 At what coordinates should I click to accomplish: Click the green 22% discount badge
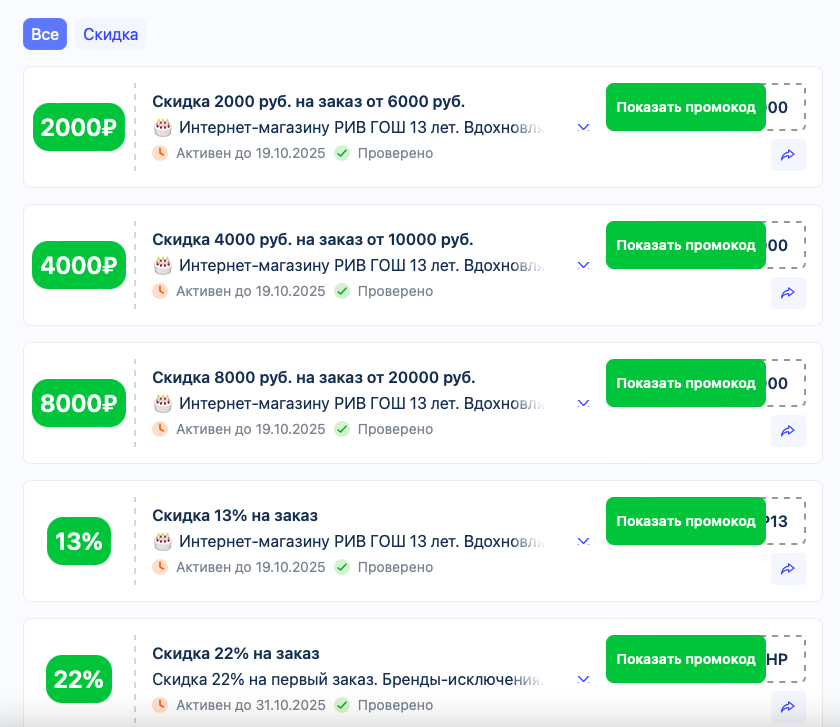(x=79, y=679)
